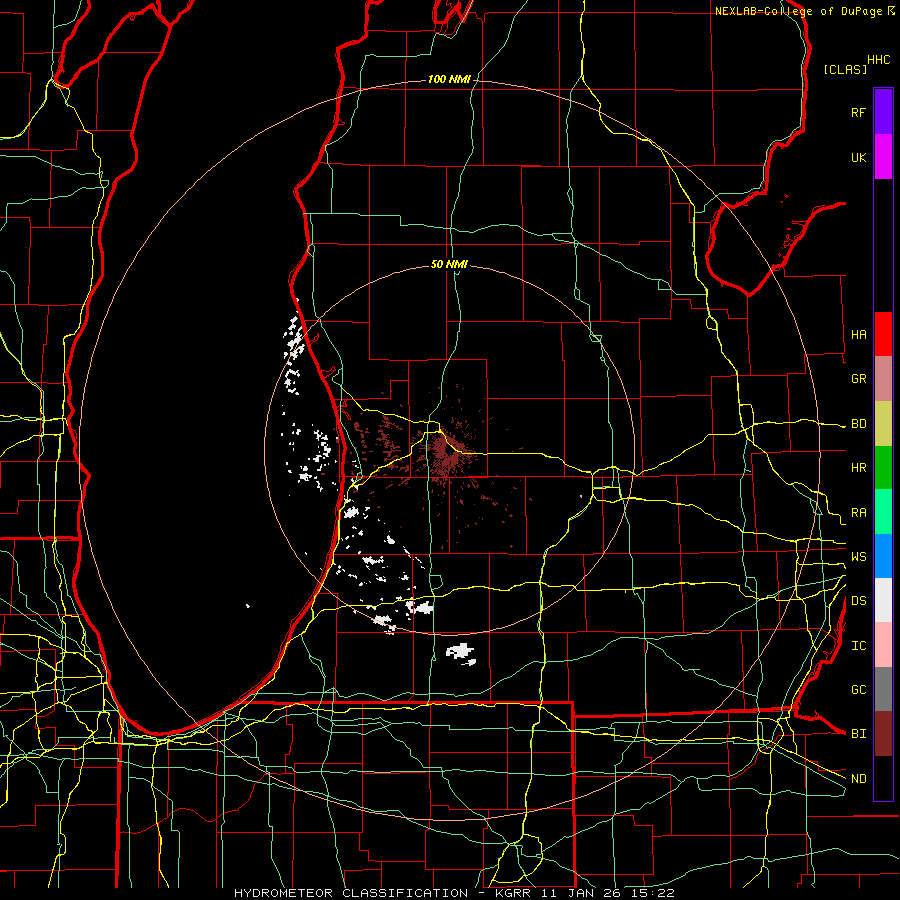The width and height of the screenshot is (900, 900).
Task: Click the WS blue legend swatch
Action: point(883,556)
